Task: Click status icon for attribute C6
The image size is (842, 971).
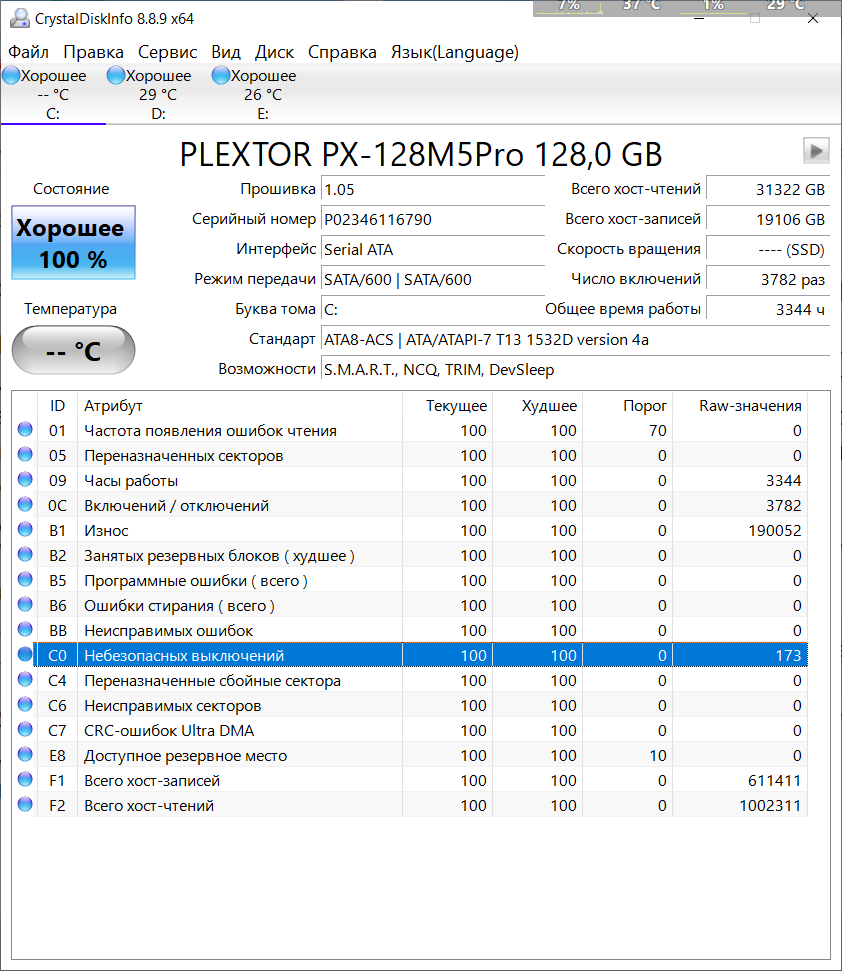Action: (25, 704)
